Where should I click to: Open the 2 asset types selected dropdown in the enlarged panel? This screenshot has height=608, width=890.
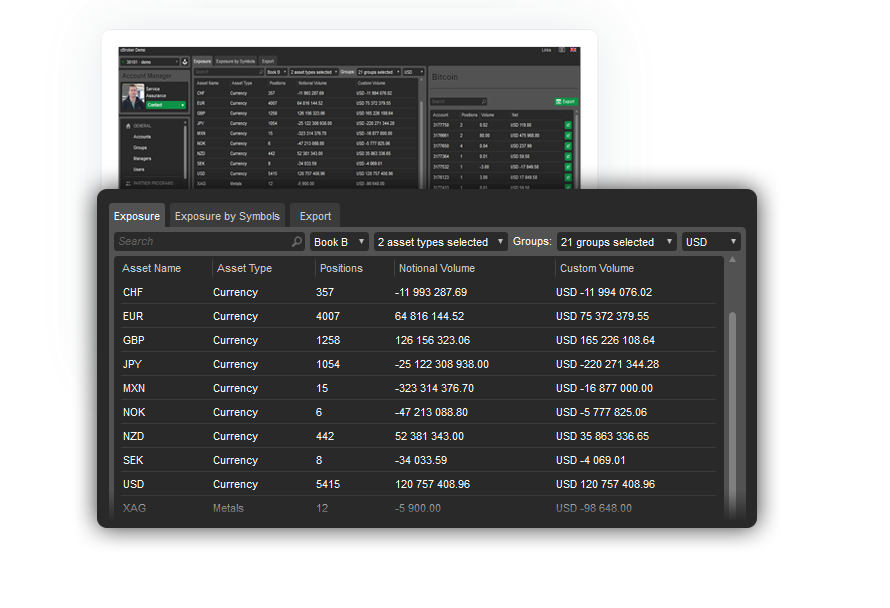[440, 242]
